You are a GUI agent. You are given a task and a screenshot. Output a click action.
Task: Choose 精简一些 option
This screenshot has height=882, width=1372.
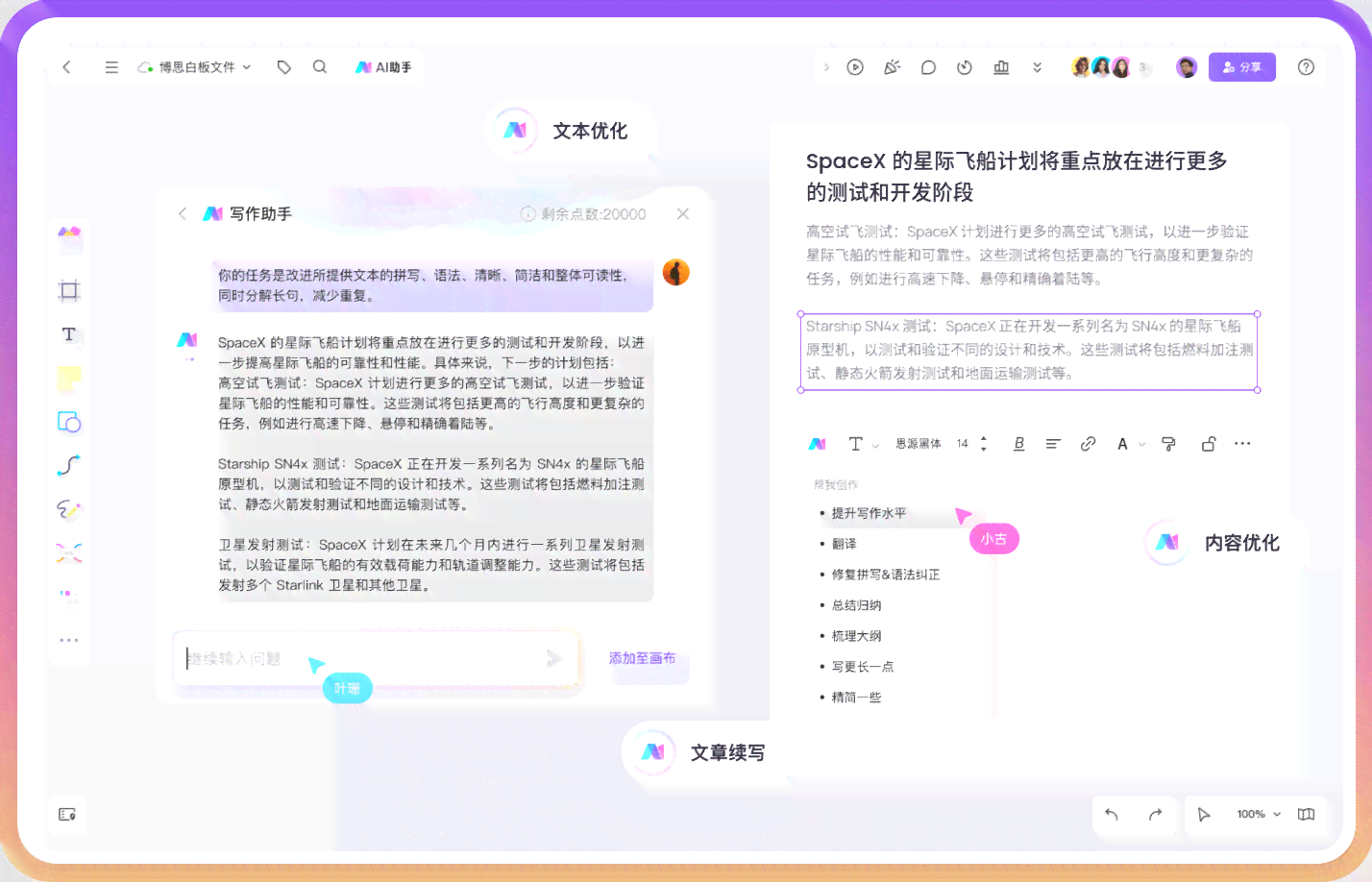tap(856, 698)
